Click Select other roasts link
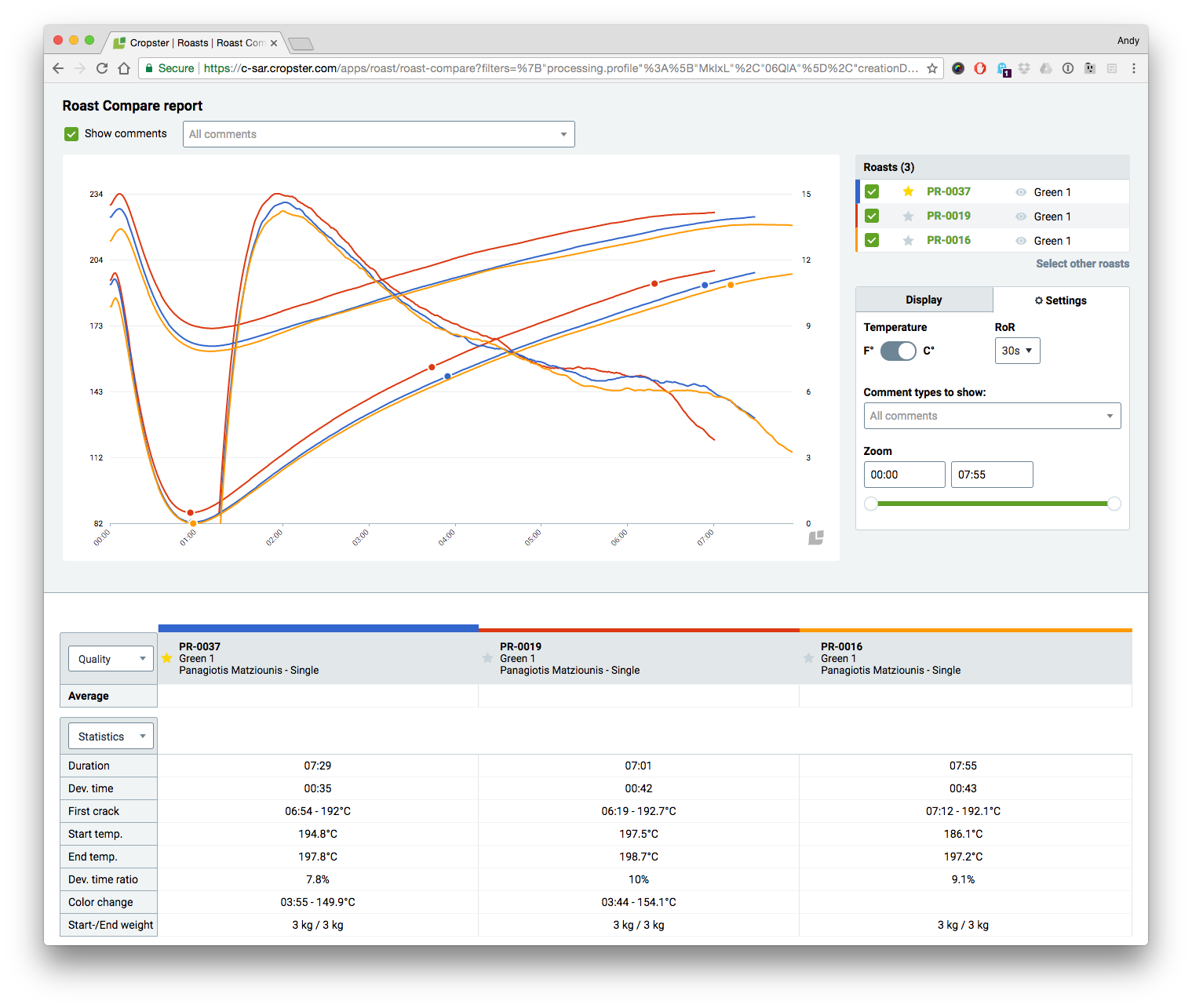 (1082, 264)
